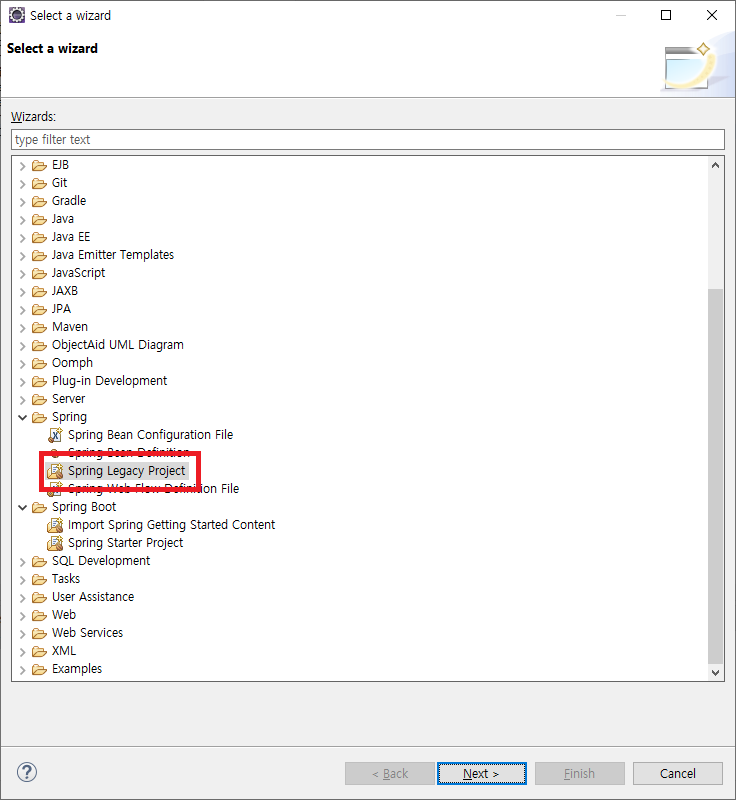Screen dimensions: 736x800
Task: Expand the Plug-in Development category
Action: (x=22, y=382)
